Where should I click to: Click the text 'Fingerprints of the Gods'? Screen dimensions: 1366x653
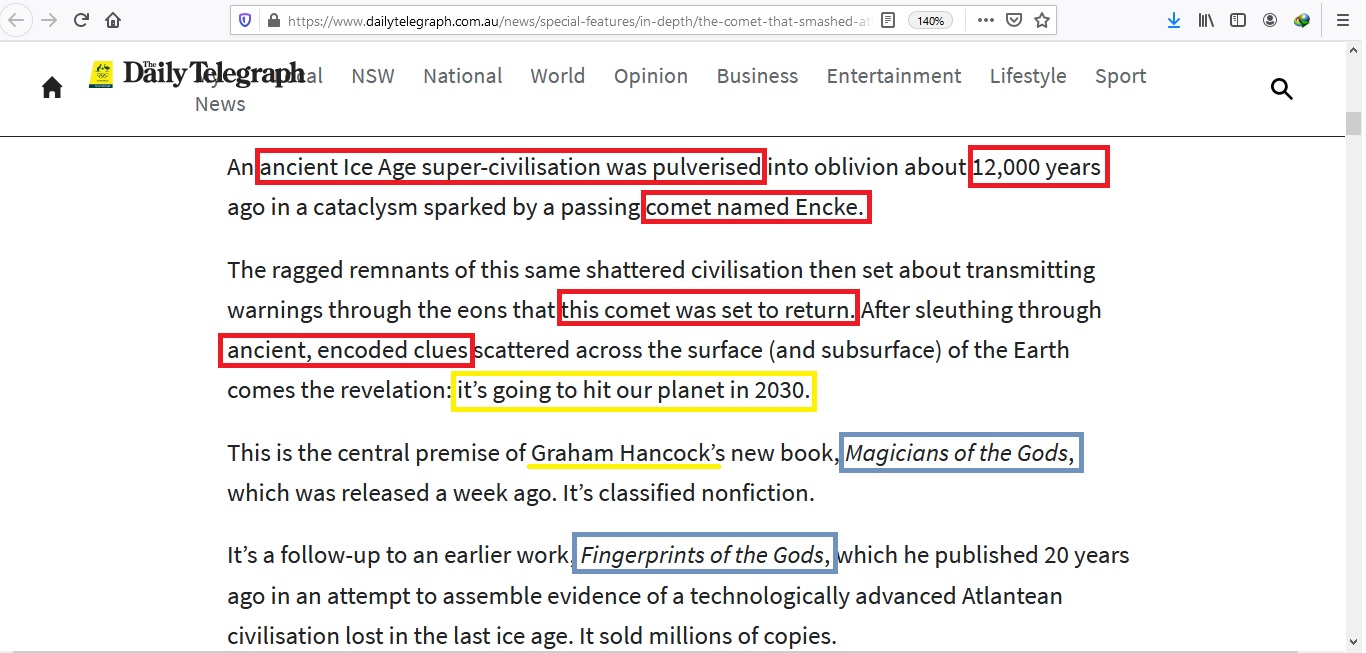tap(702, 554)
